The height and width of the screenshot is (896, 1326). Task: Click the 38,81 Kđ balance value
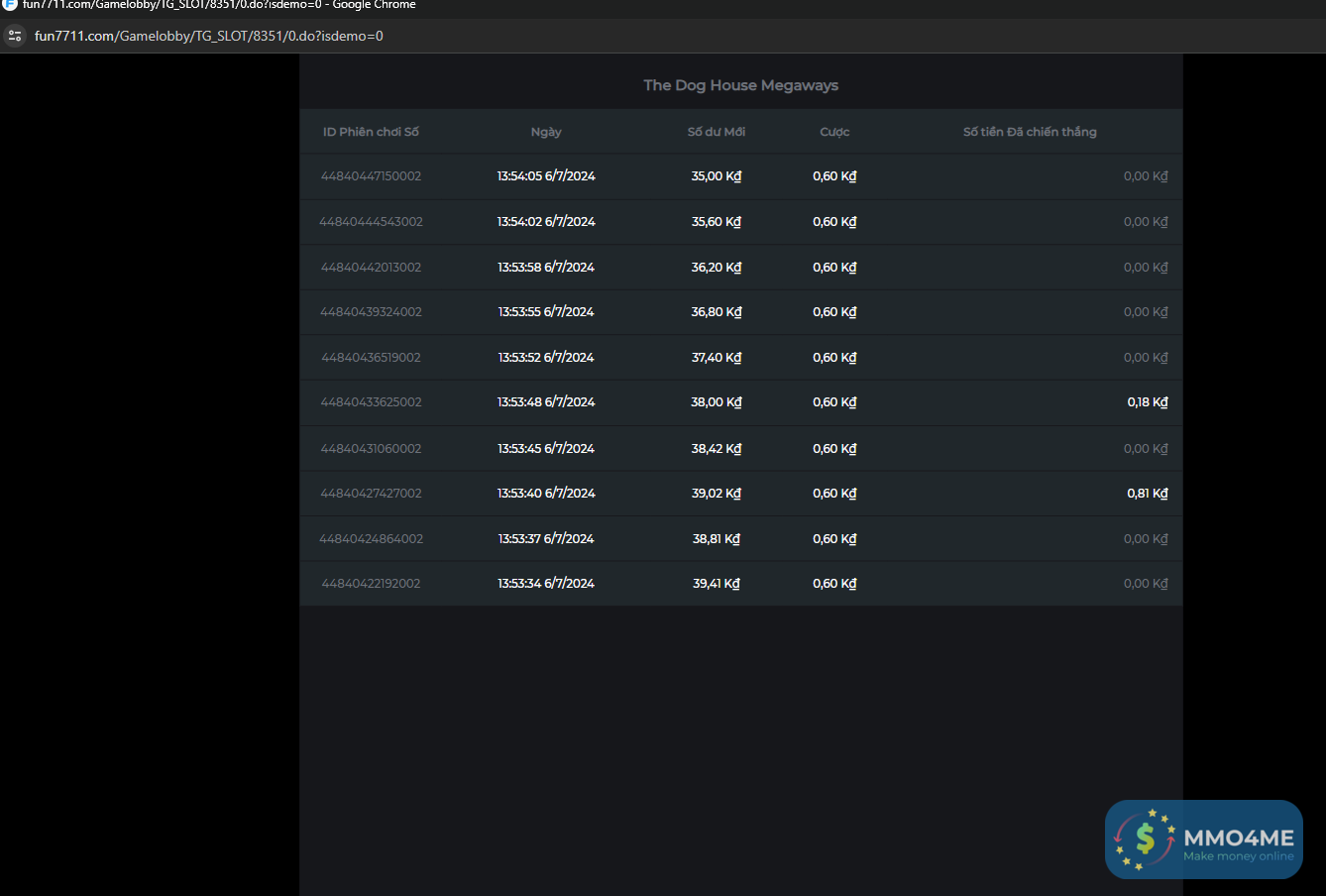[x=716, y=539]
